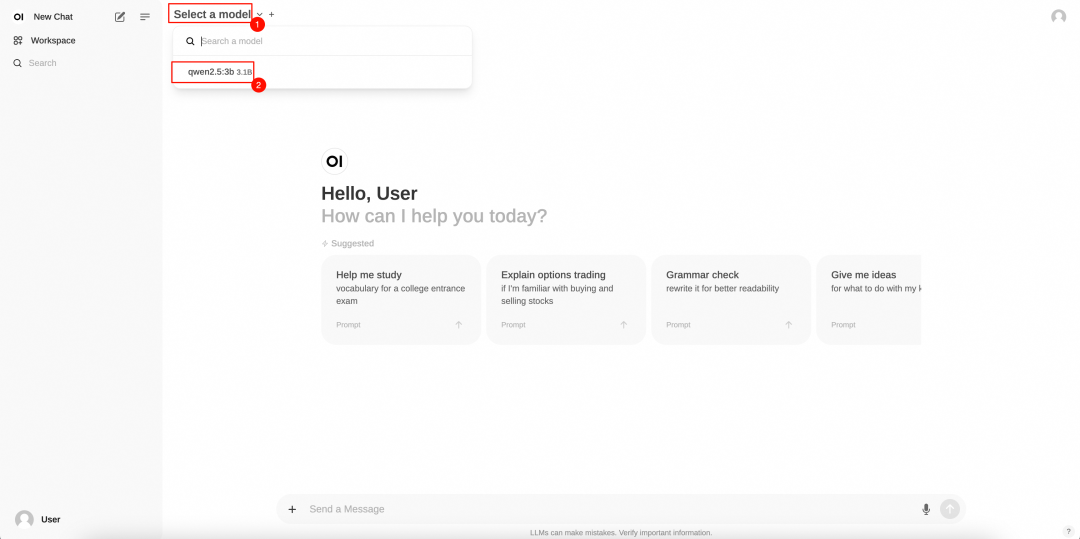Image resolution: width=1080 pixels, height=539 pixels.
Task: Click the microphone voice input icon
Action: point(926,509)
